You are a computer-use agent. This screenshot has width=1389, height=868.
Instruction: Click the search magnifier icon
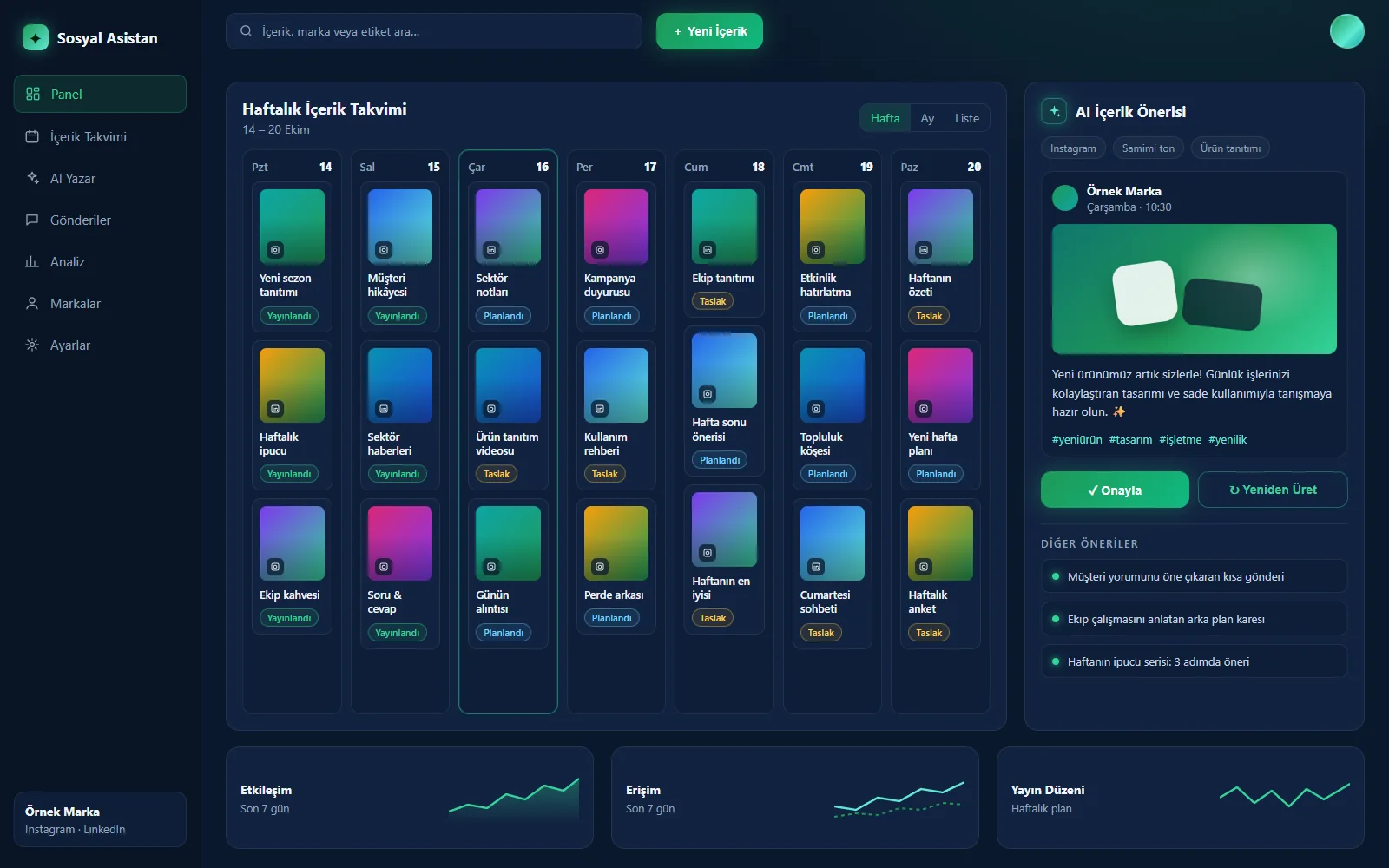pos(246,31)
